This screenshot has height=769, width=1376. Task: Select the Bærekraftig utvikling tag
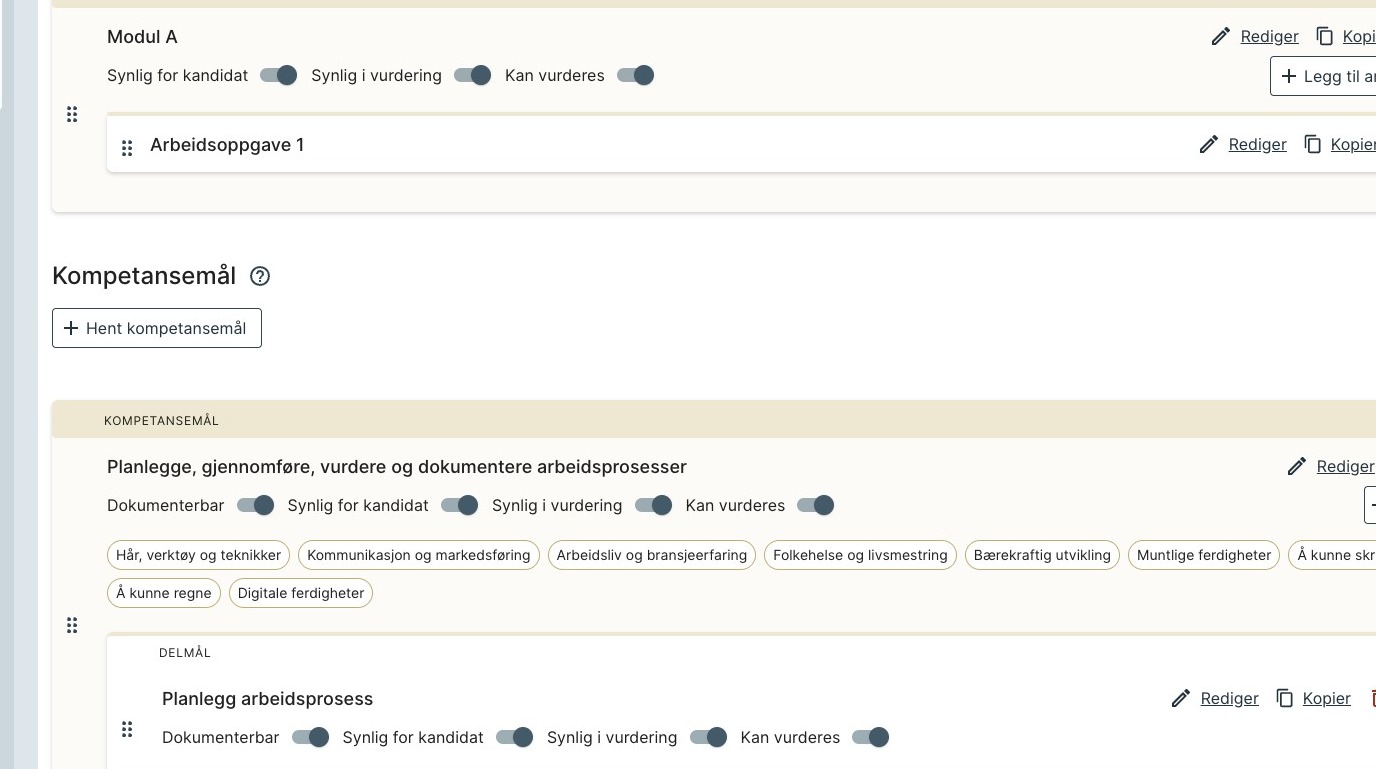1042,555
